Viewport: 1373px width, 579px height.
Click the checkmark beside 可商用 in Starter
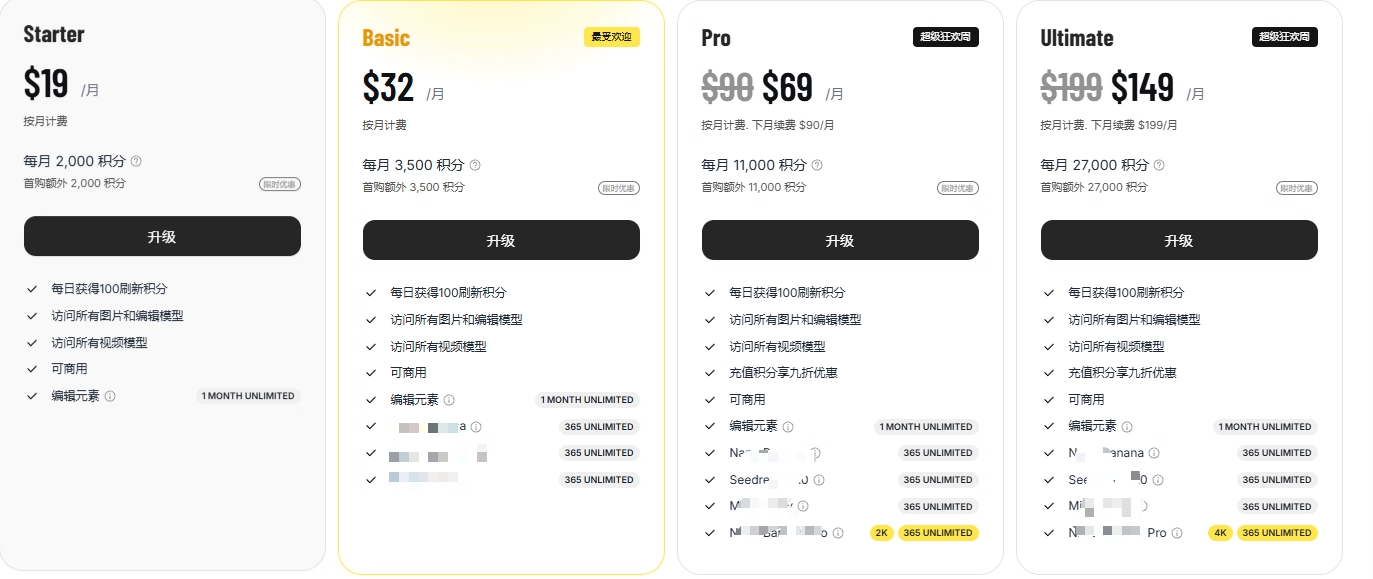click(33, 369)
